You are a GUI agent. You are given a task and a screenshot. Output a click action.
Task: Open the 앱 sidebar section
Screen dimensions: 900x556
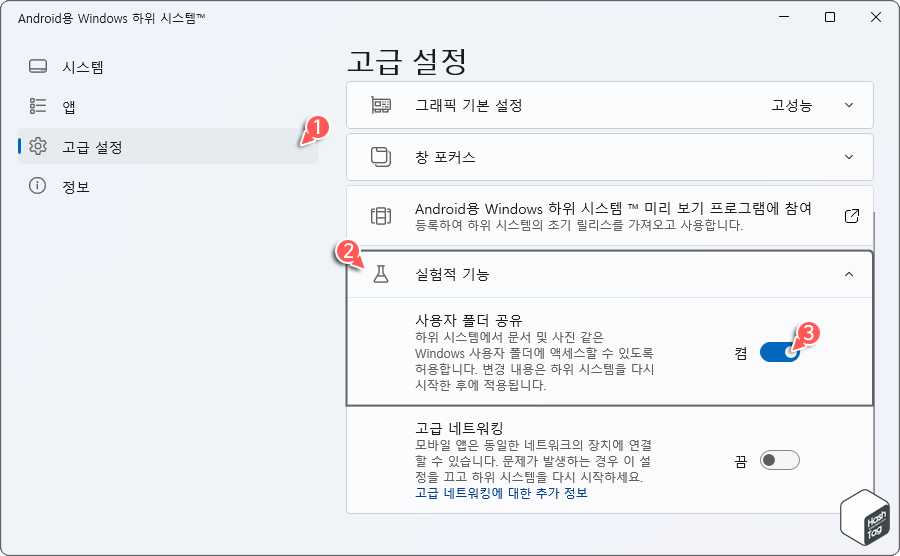(168, 106)
